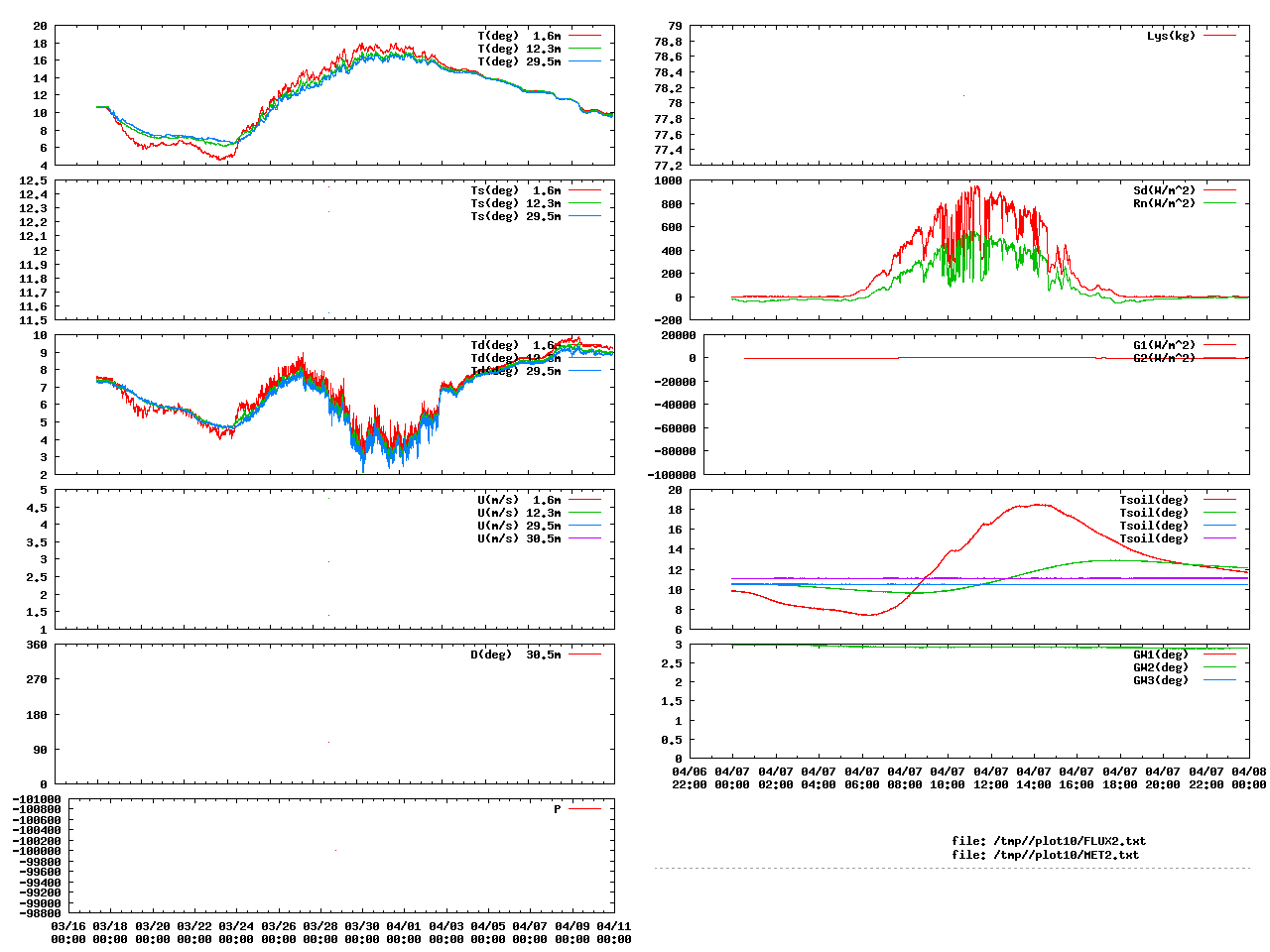Click the MET2.txt file path text
The height and width of the screenshot is (952, 1270).
point(1045,855)
